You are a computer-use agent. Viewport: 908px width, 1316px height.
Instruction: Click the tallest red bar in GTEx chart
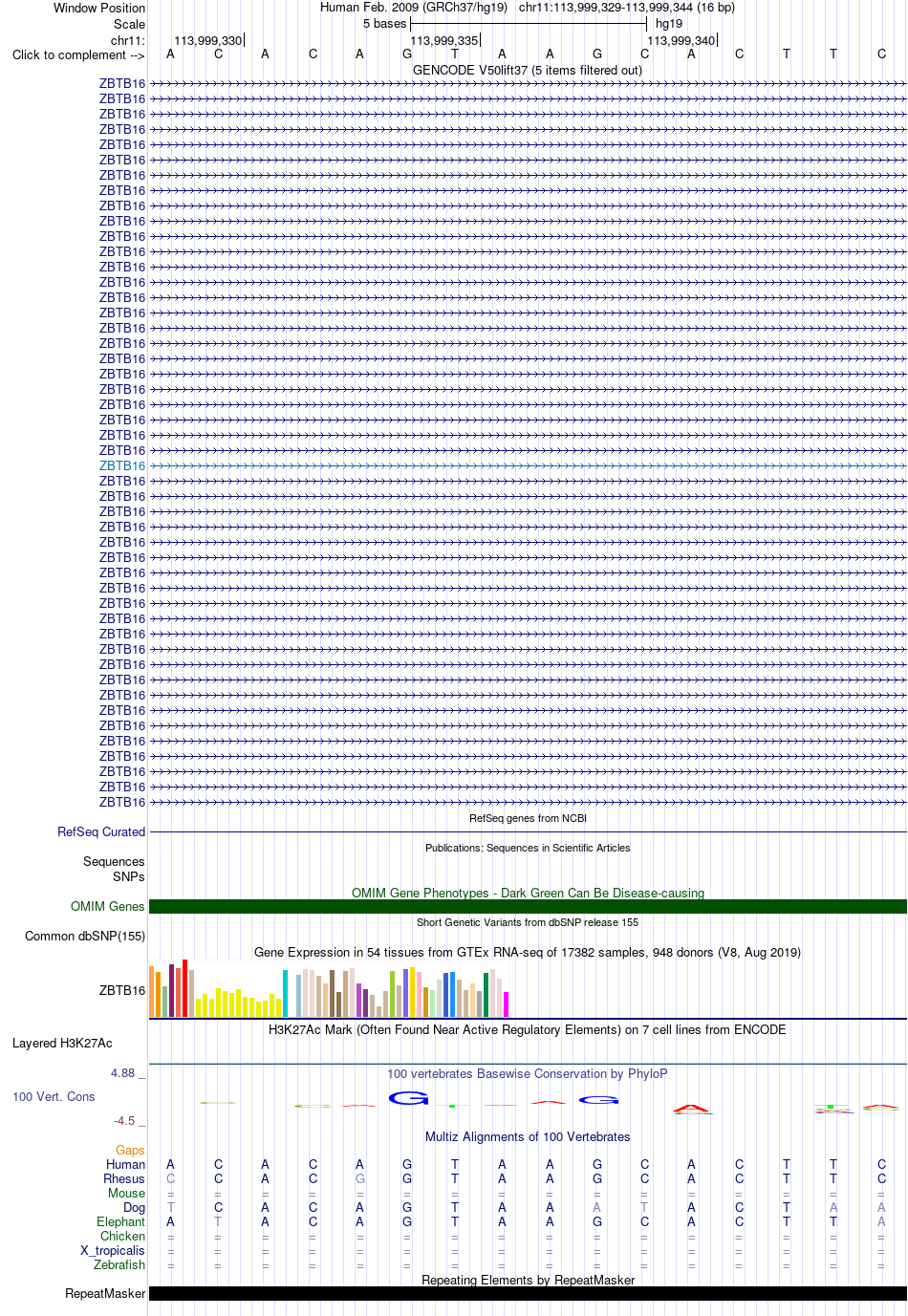coord(185,988)
